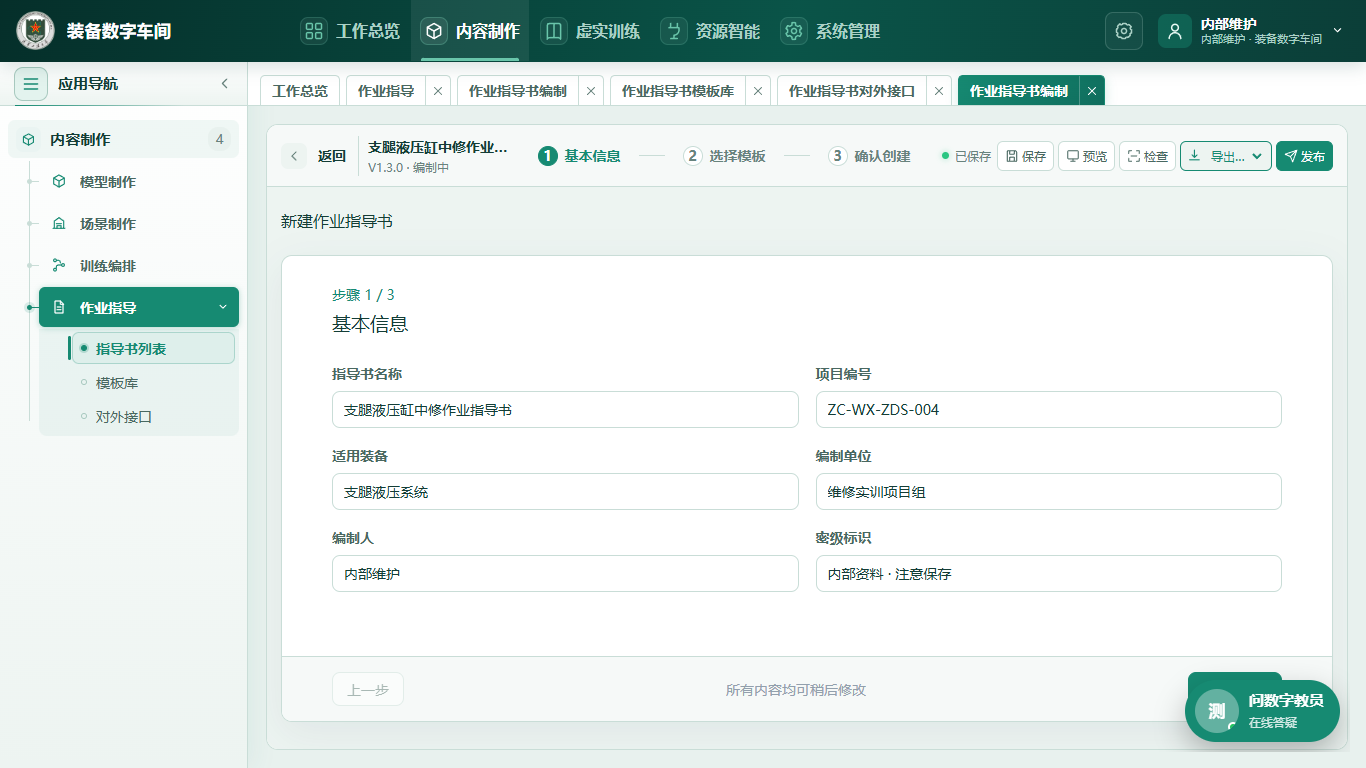Screen dimensions: 1366x768
Task: Click the 预览 button
Action: coord(1086,156)
